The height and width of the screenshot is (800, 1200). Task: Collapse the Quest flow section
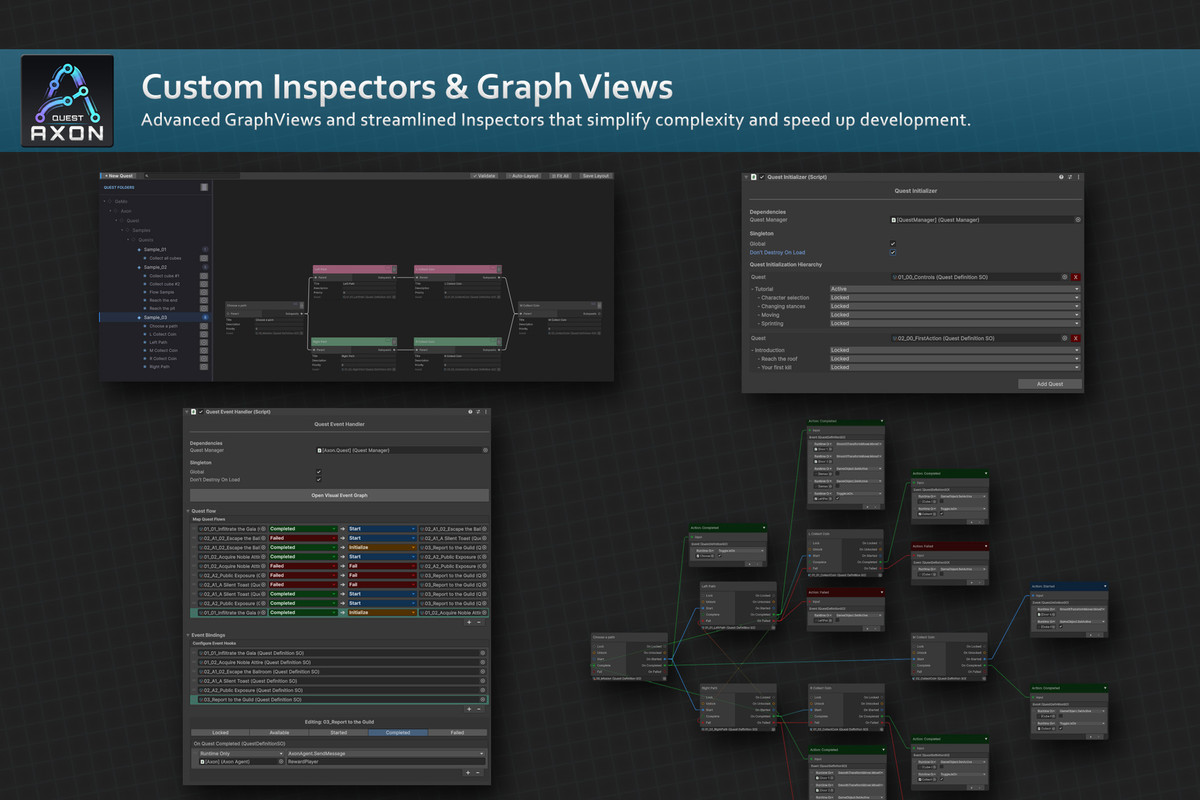188,511
